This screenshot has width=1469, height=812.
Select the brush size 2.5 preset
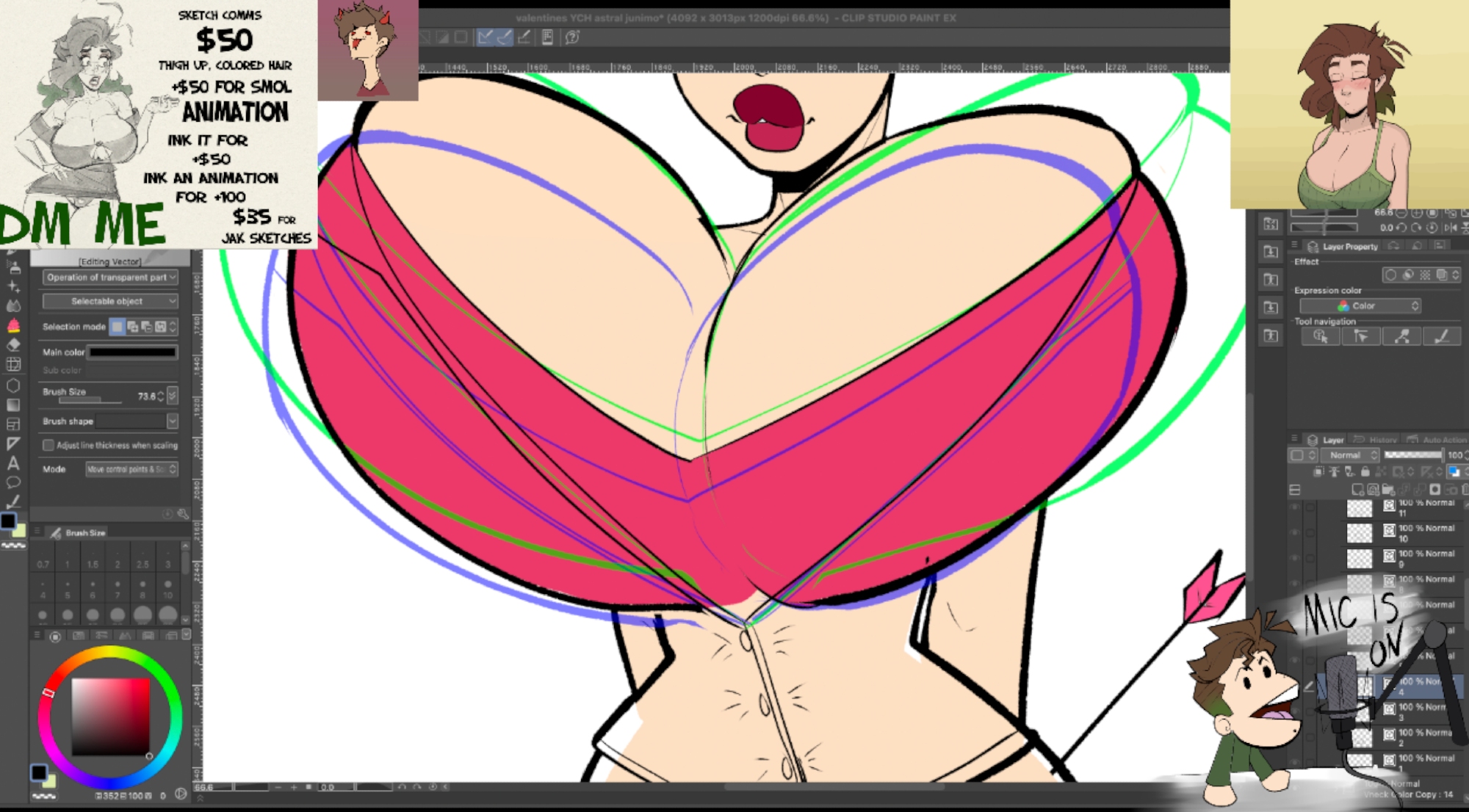click(142, 558)
